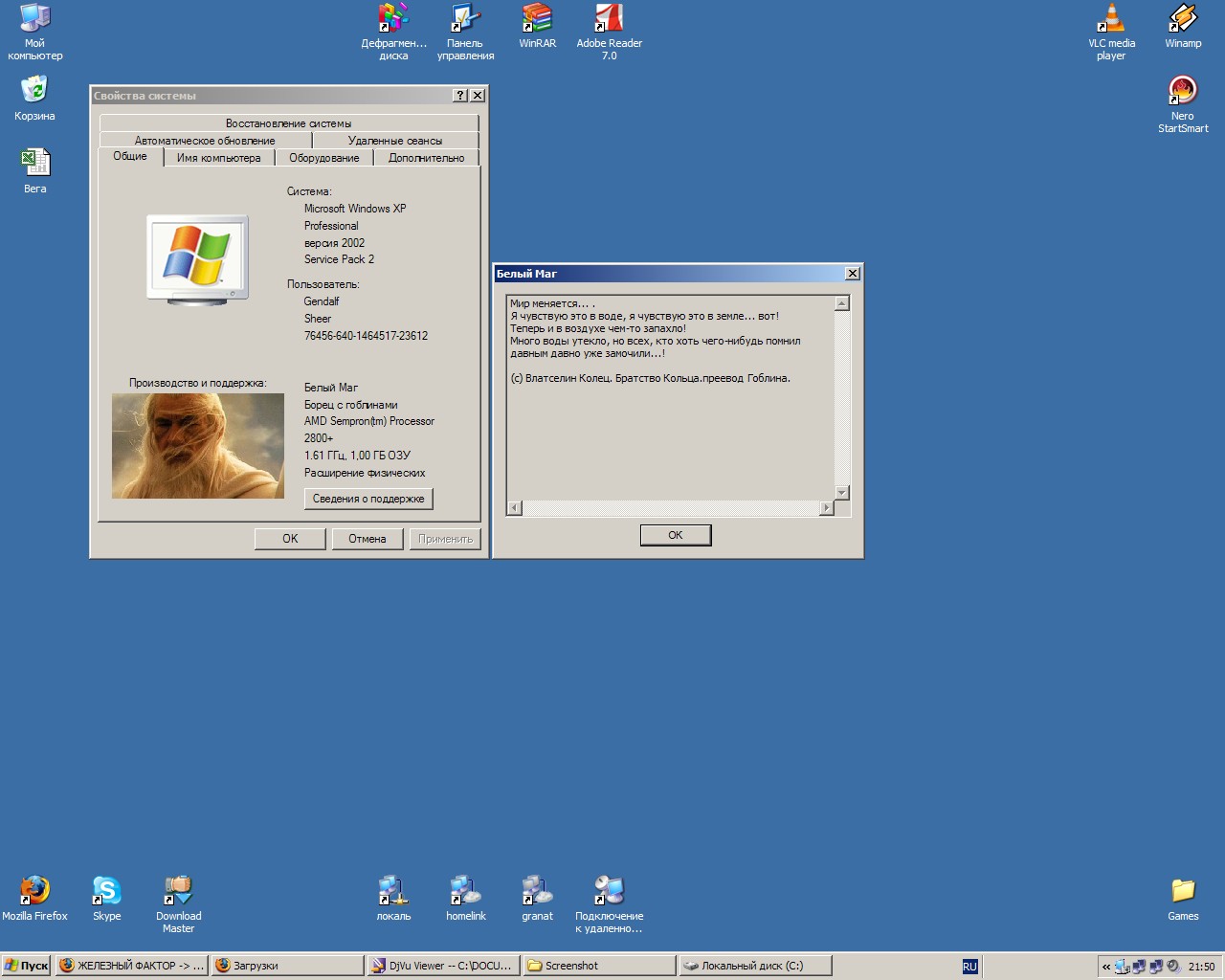
Task: Click the 'AMD Sempron(tm) Processor' text
Action: point(369,421)
